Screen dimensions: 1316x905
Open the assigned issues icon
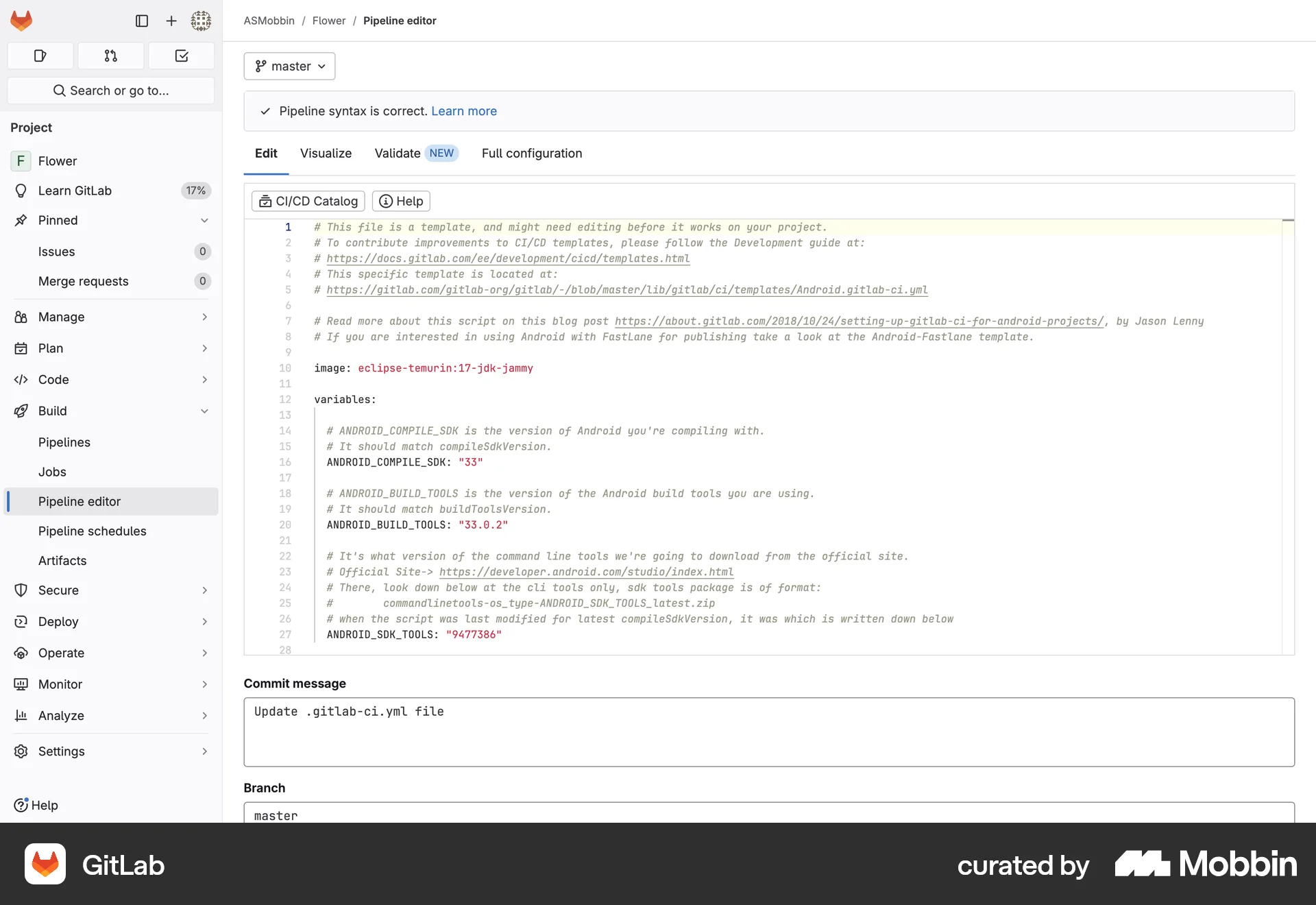pyautogui.click(x=40, y=56)
